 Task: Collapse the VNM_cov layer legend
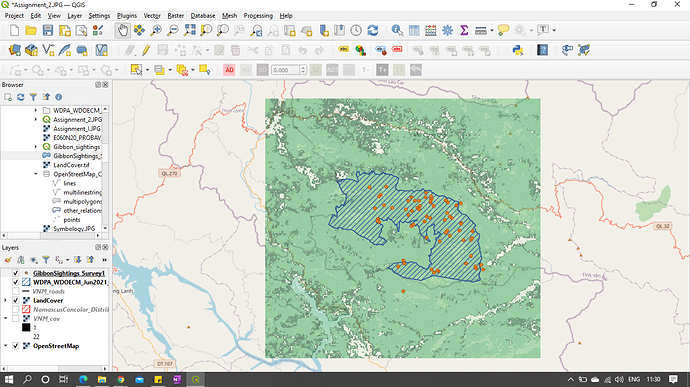click(x=6, y=318)
